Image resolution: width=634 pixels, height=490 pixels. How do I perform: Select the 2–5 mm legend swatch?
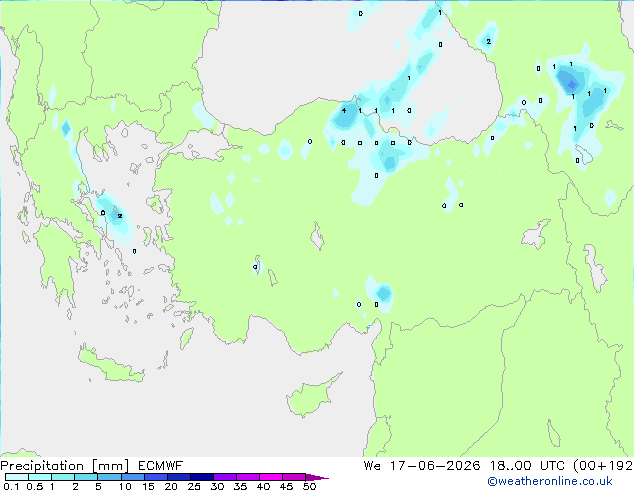click(86, 477)
